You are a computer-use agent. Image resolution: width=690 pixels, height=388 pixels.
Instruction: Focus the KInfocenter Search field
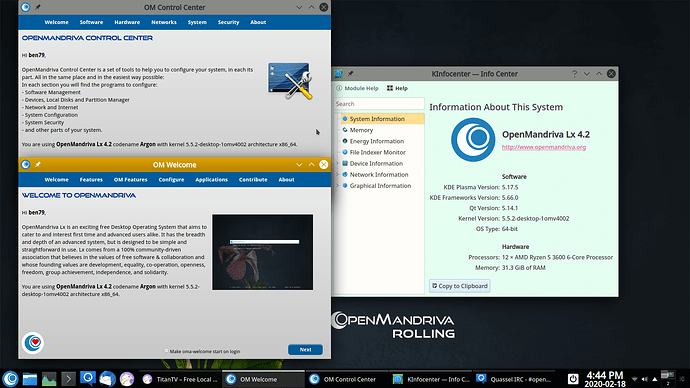pos(379,104)
